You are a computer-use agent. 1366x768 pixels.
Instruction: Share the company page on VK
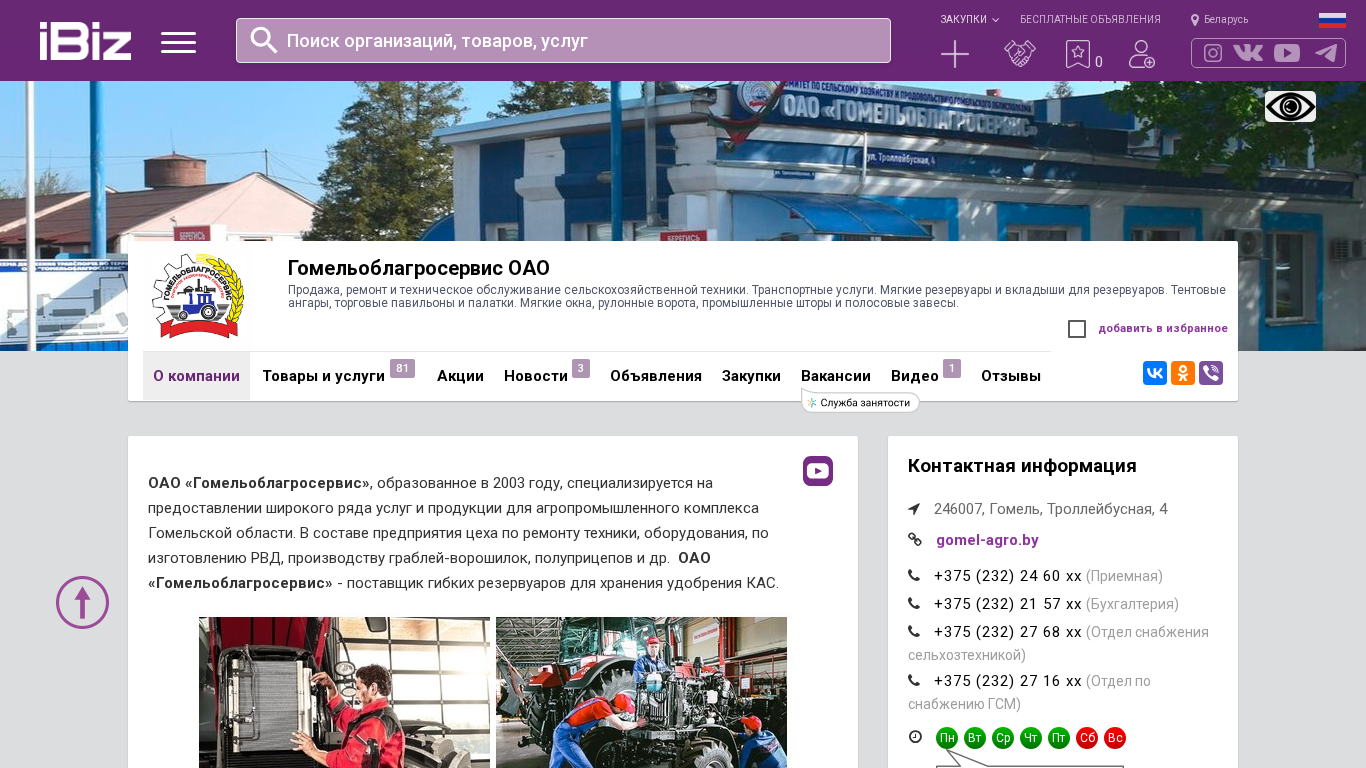(1155, 373)
